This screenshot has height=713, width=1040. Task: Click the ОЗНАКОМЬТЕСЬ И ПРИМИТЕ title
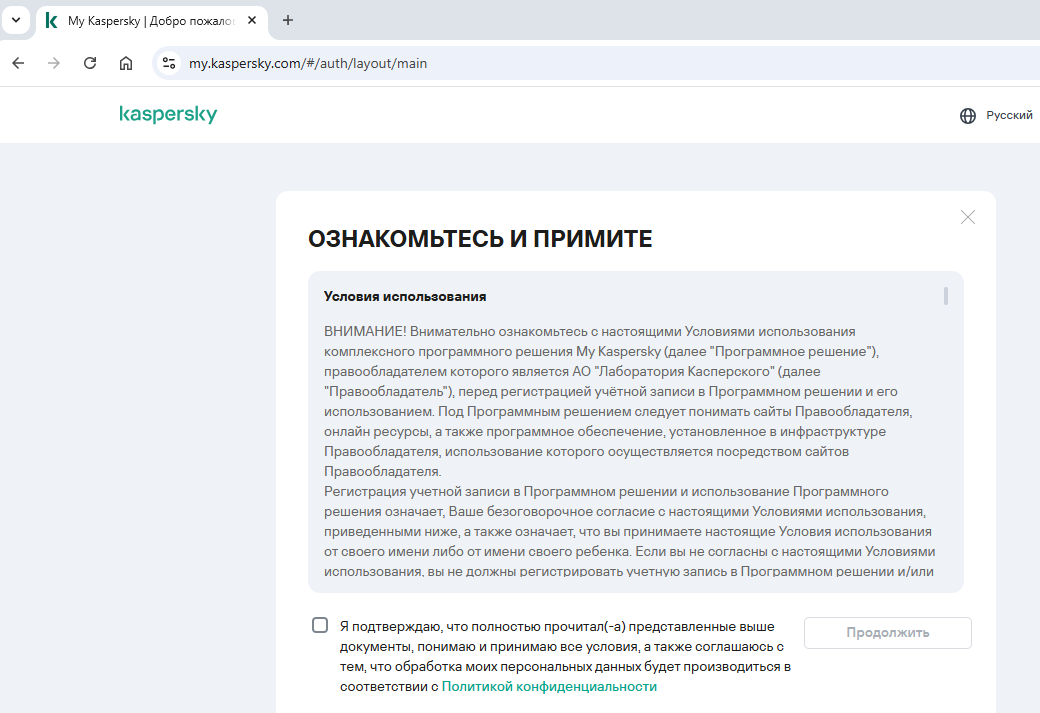point(480,239)
